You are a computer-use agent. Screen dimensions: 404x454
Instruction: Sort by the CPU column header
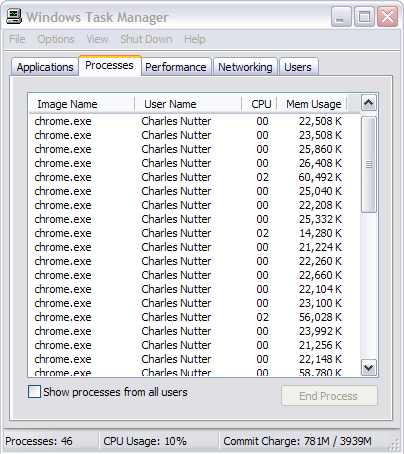(259, 104)
